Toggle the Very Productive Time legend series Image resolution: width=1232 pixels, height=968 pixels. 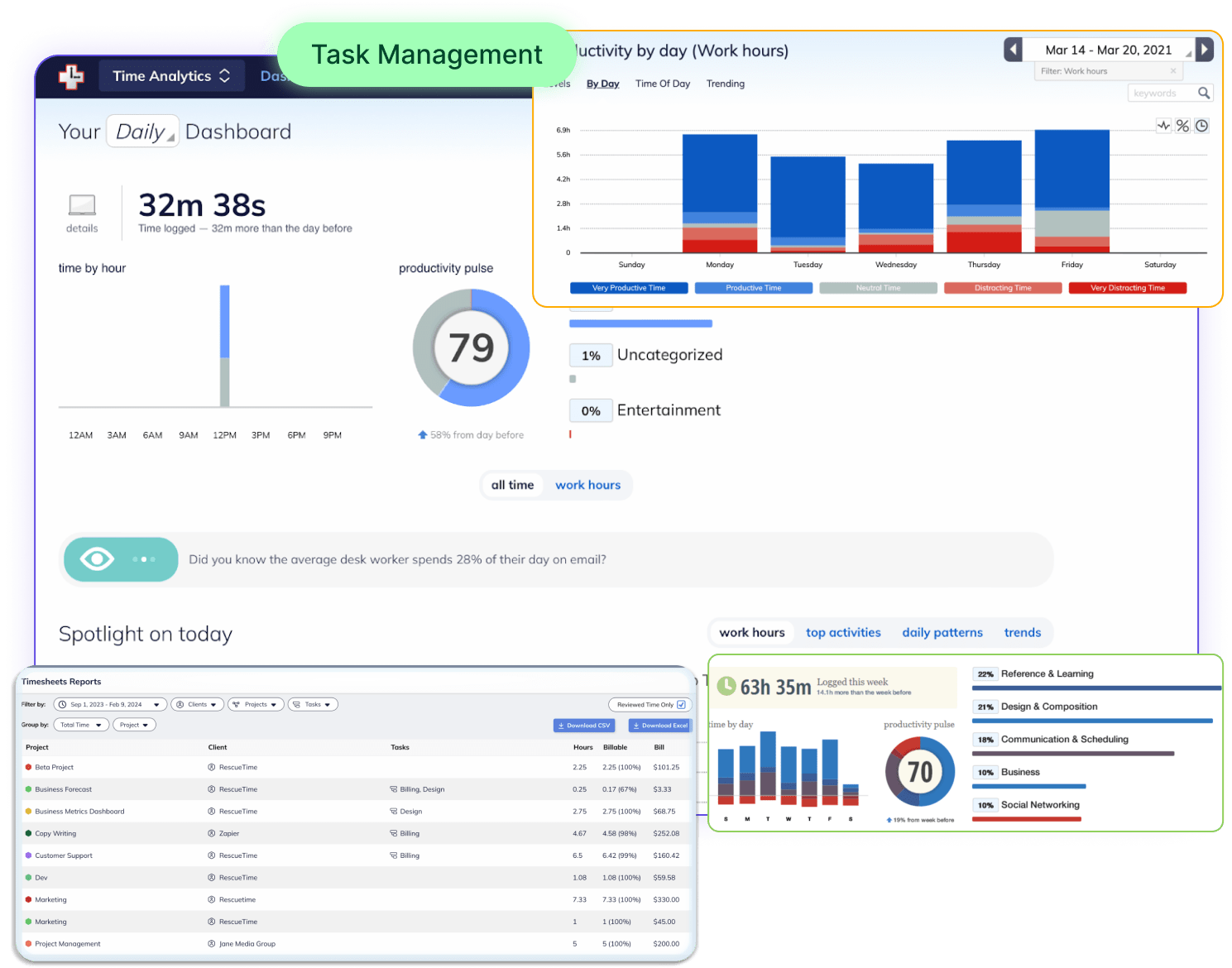point(629,288)
